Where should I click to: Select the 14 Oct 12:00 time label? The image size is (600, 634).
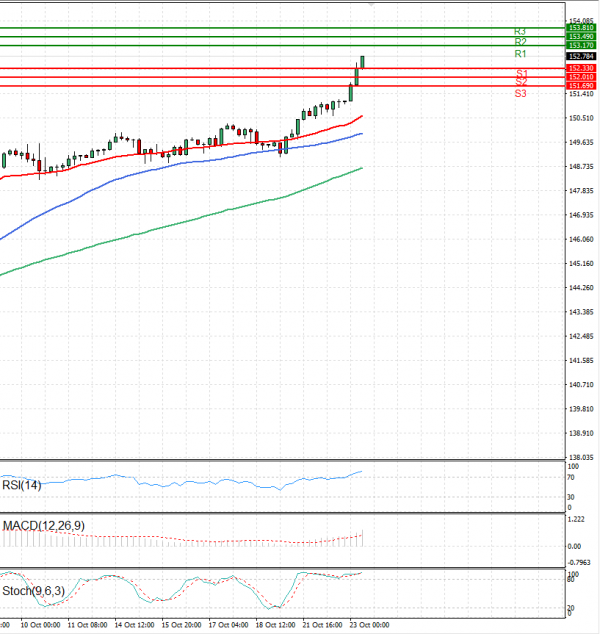[x=132, y=625]
